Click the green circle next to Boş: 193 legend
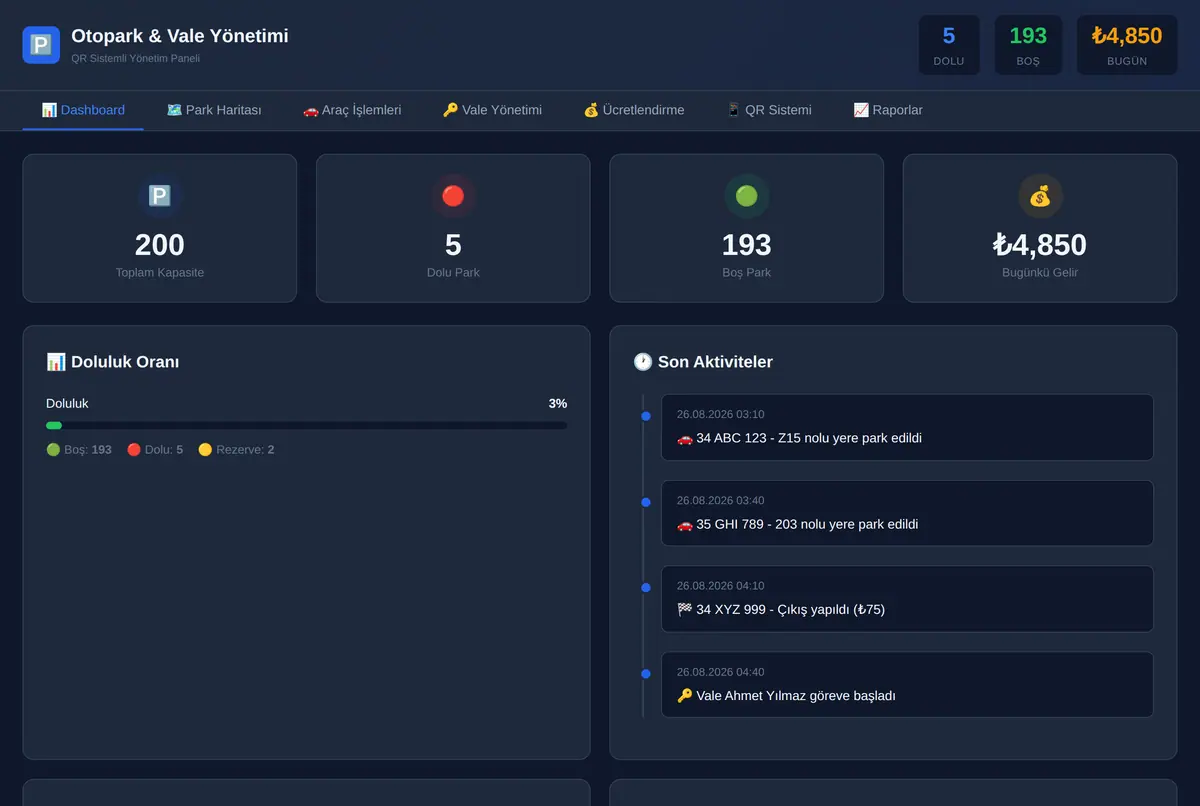The width and height of the screenshot is (1200, 806). coord(53,450)
